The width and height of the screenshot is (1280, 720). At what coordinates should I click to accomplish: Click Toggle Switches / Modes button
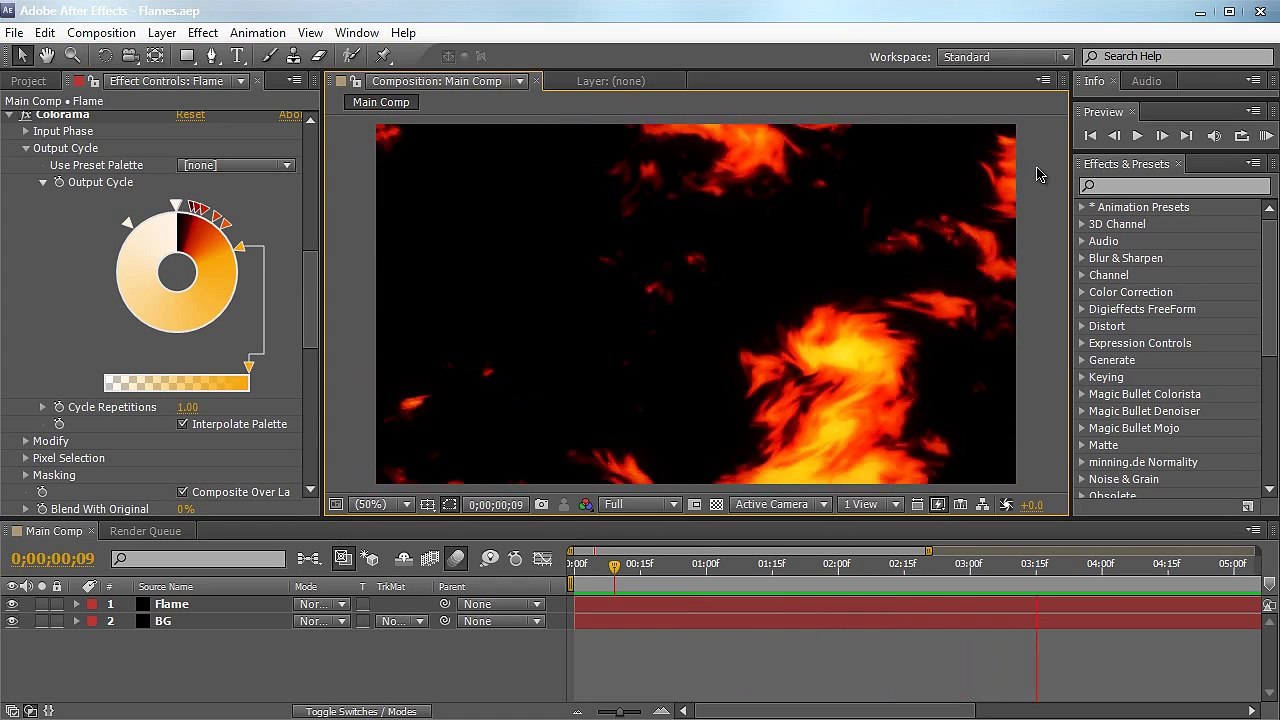(361, 712)
